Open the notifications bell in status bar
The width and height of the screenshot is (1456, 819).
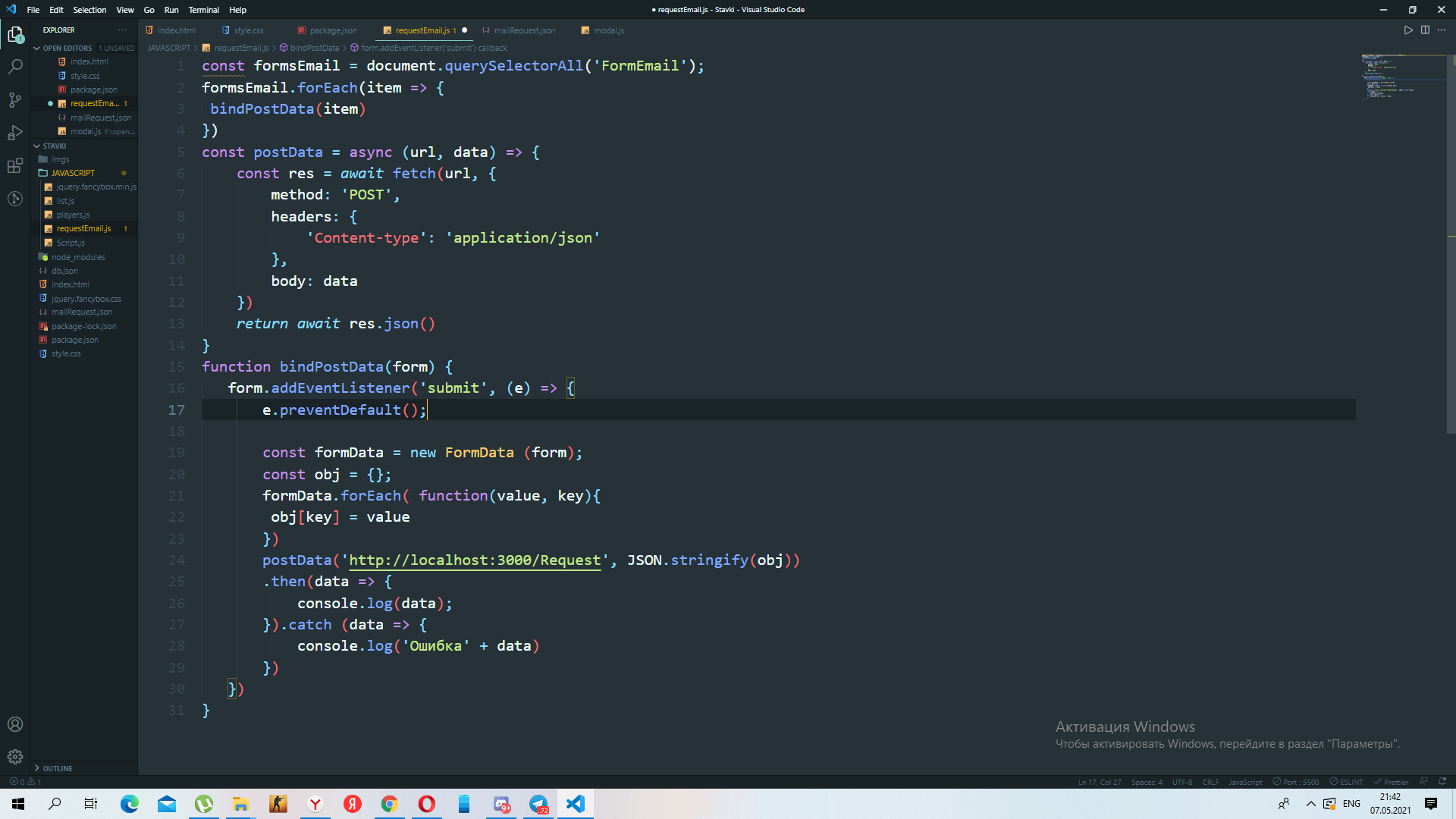(x=1442, y=782)
